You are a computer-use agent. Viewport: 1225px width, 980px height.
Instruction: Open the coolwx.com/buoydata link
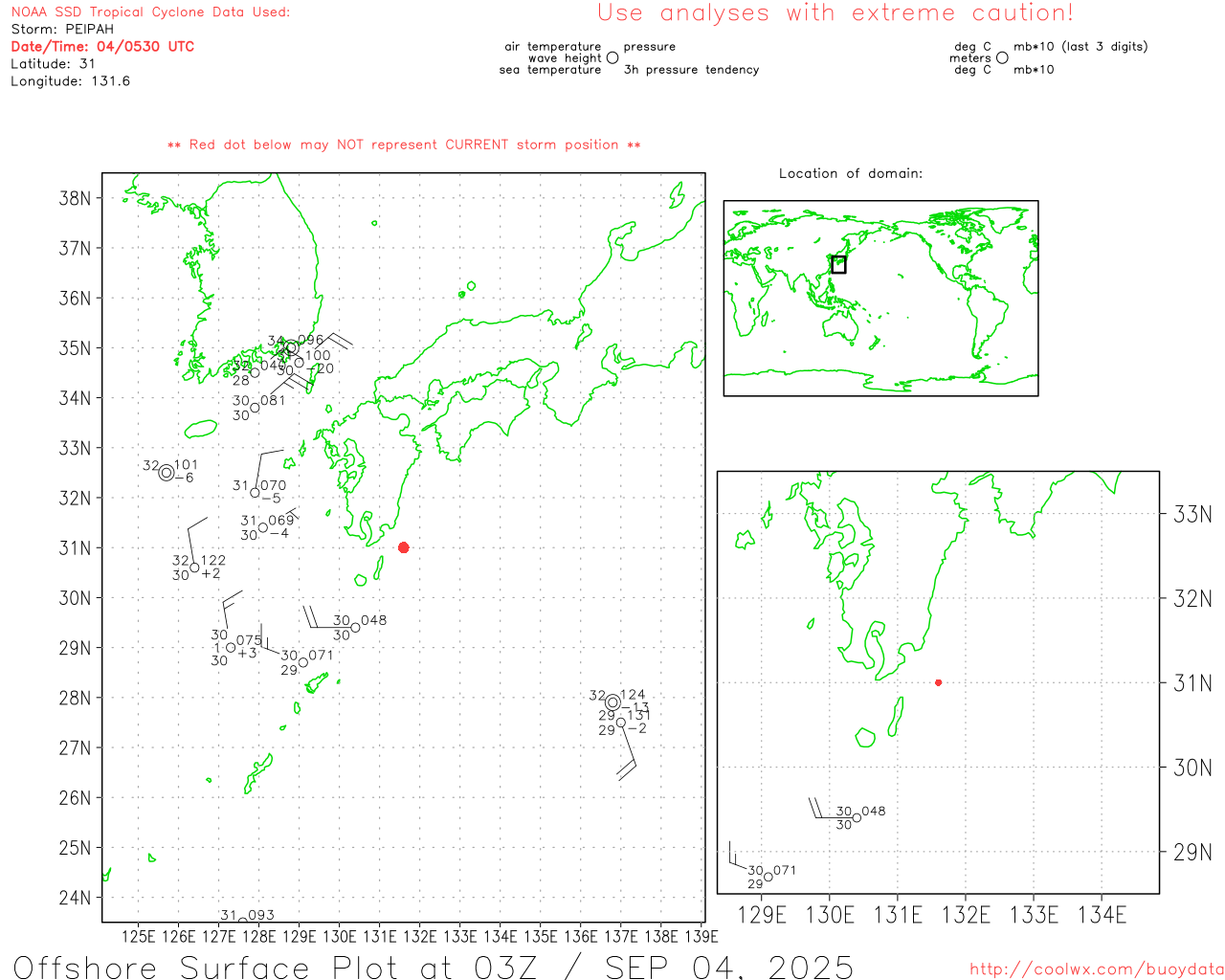(x=1097, y=969)
